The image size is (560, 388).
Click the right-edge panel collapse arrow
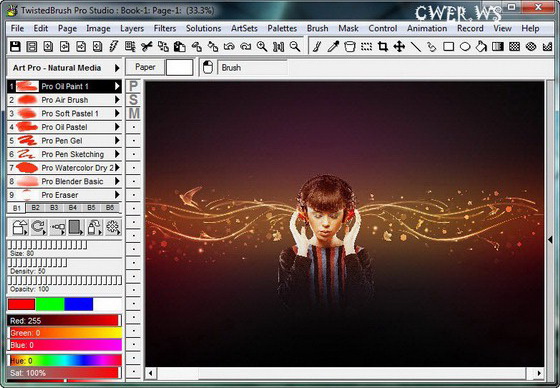click(x=550, y=240)
